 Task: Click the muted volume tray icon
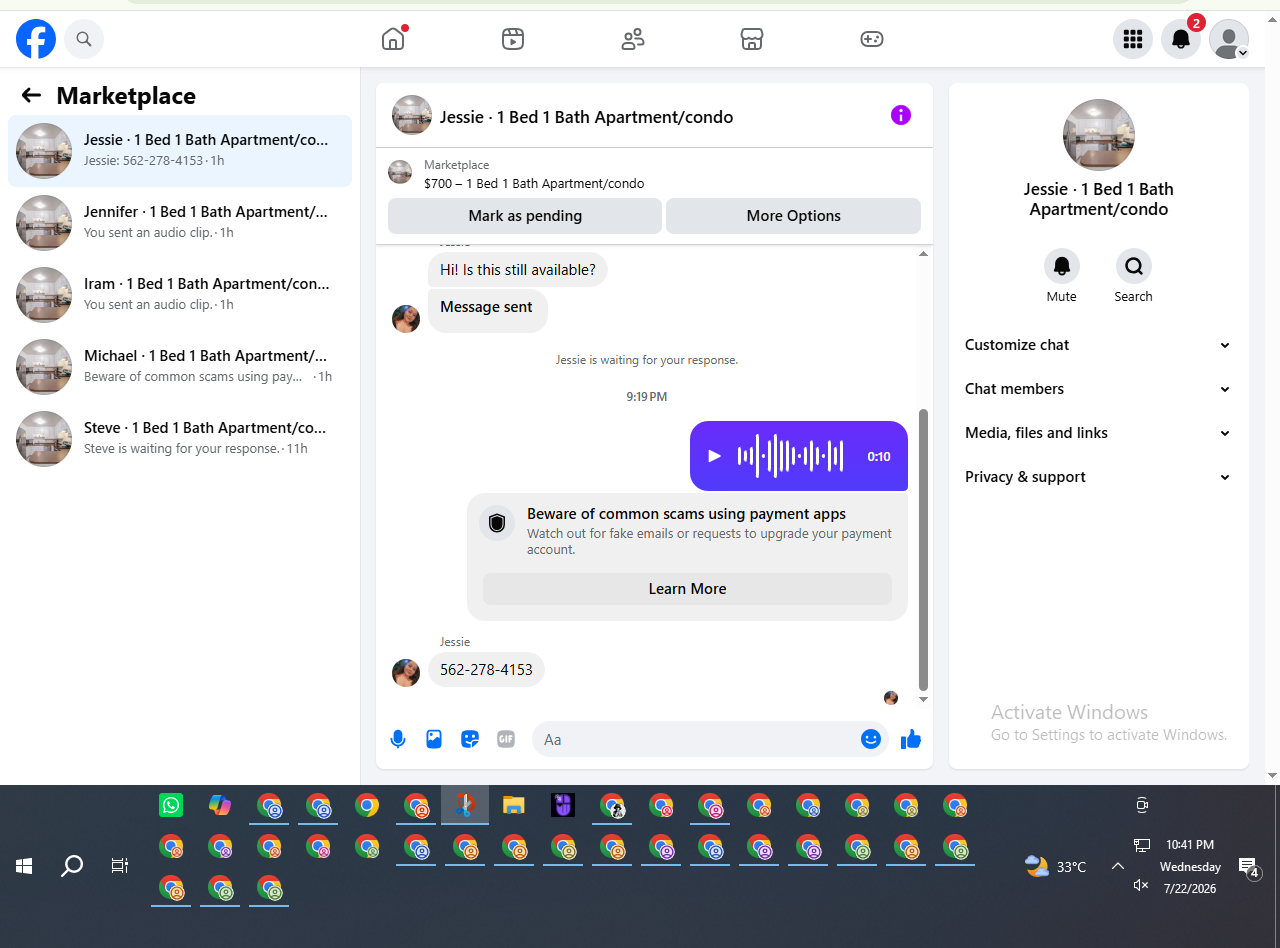[x=1141, y=886]
